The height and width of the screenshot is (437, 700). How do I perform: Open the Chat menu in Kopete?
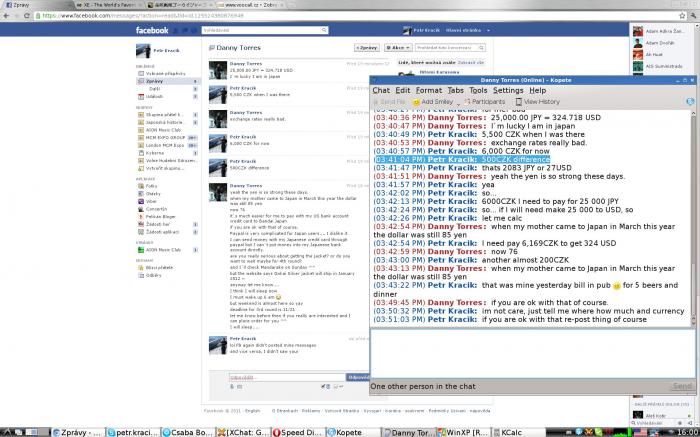(381, 90)
